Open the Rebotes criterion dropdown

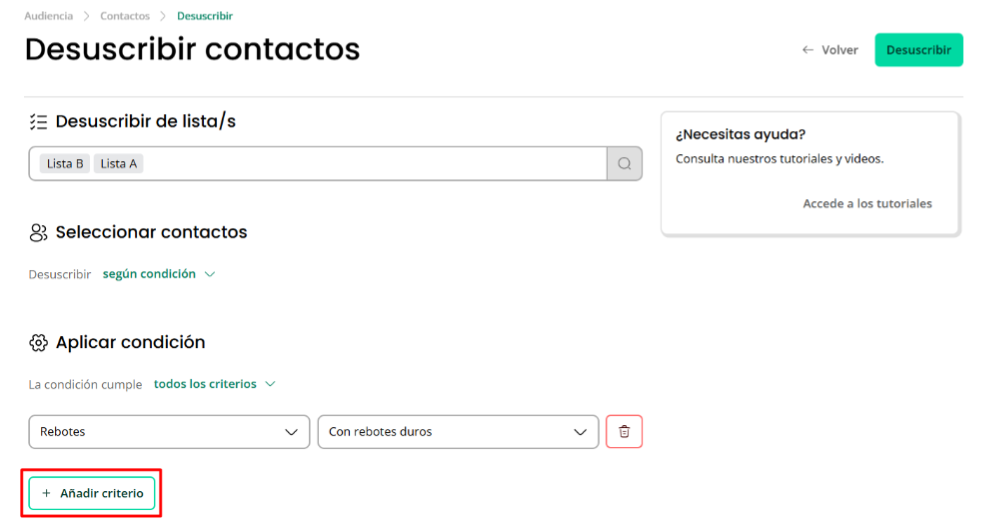coord(169,432)
